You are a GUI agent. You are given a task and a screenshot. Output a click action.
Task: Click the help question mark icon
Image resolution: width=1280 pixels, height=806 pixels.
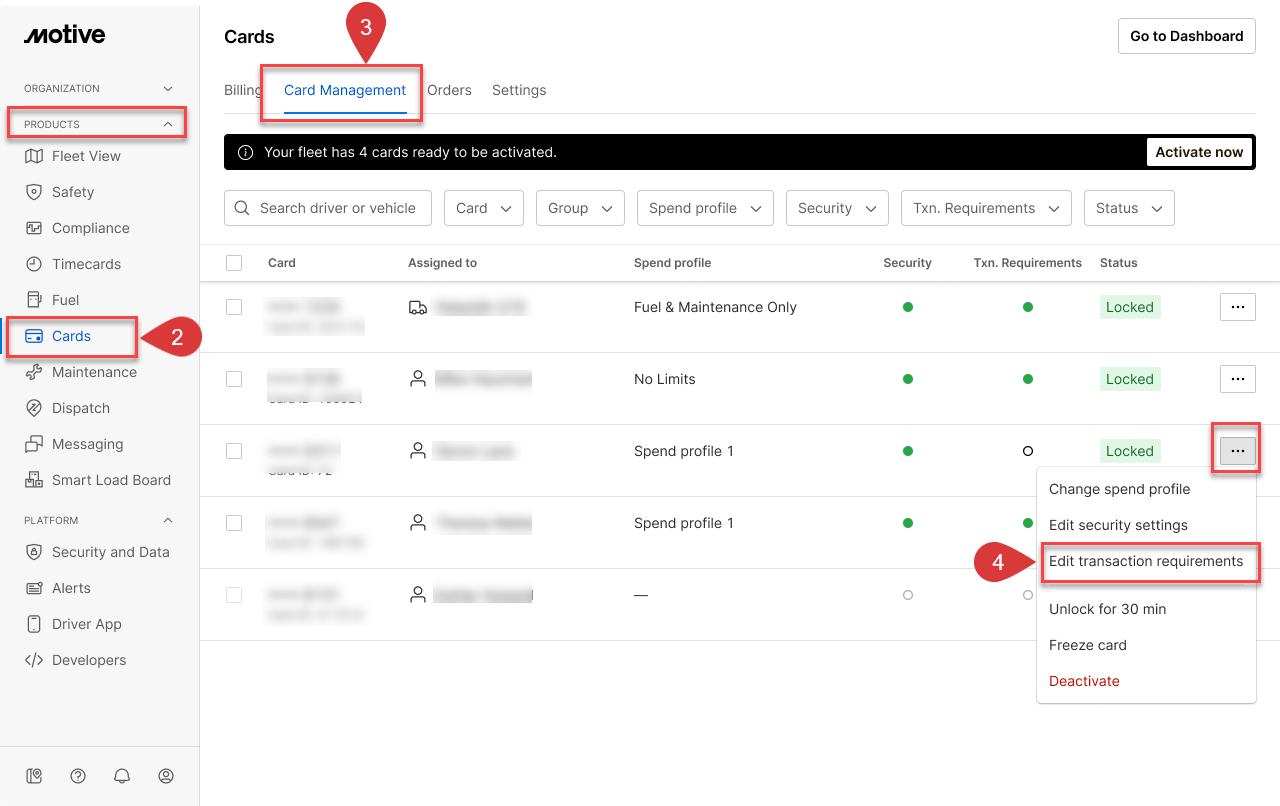pos(78,776)
